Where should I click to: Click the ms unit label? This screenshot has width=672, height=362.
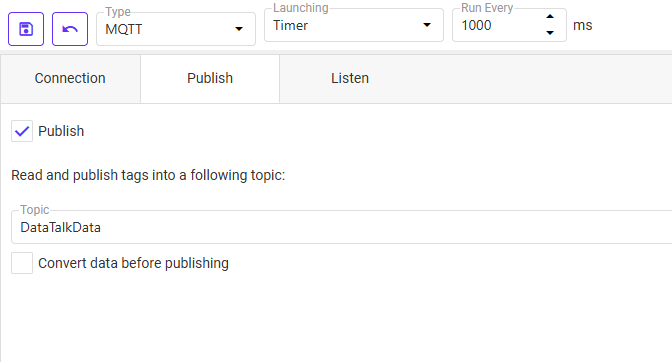pyautogui.click(x=582, y=25)
